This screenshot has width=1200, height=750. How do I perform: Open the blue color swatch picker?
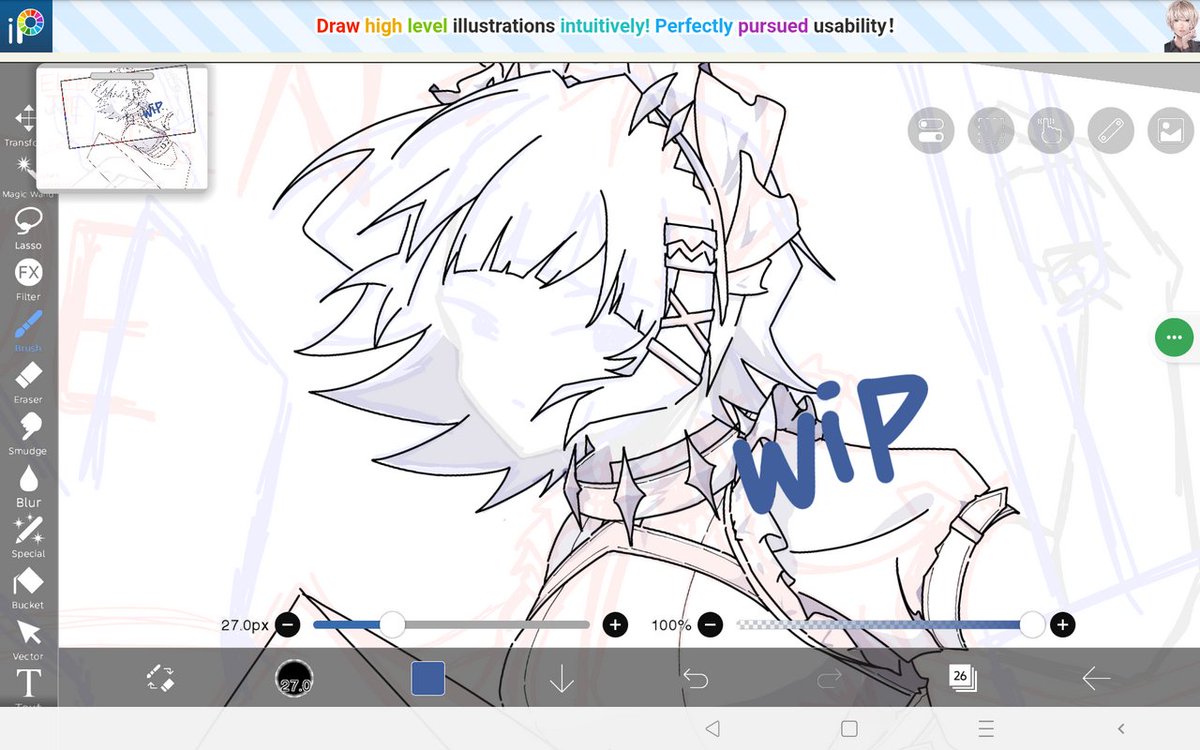tap(428, 679)
